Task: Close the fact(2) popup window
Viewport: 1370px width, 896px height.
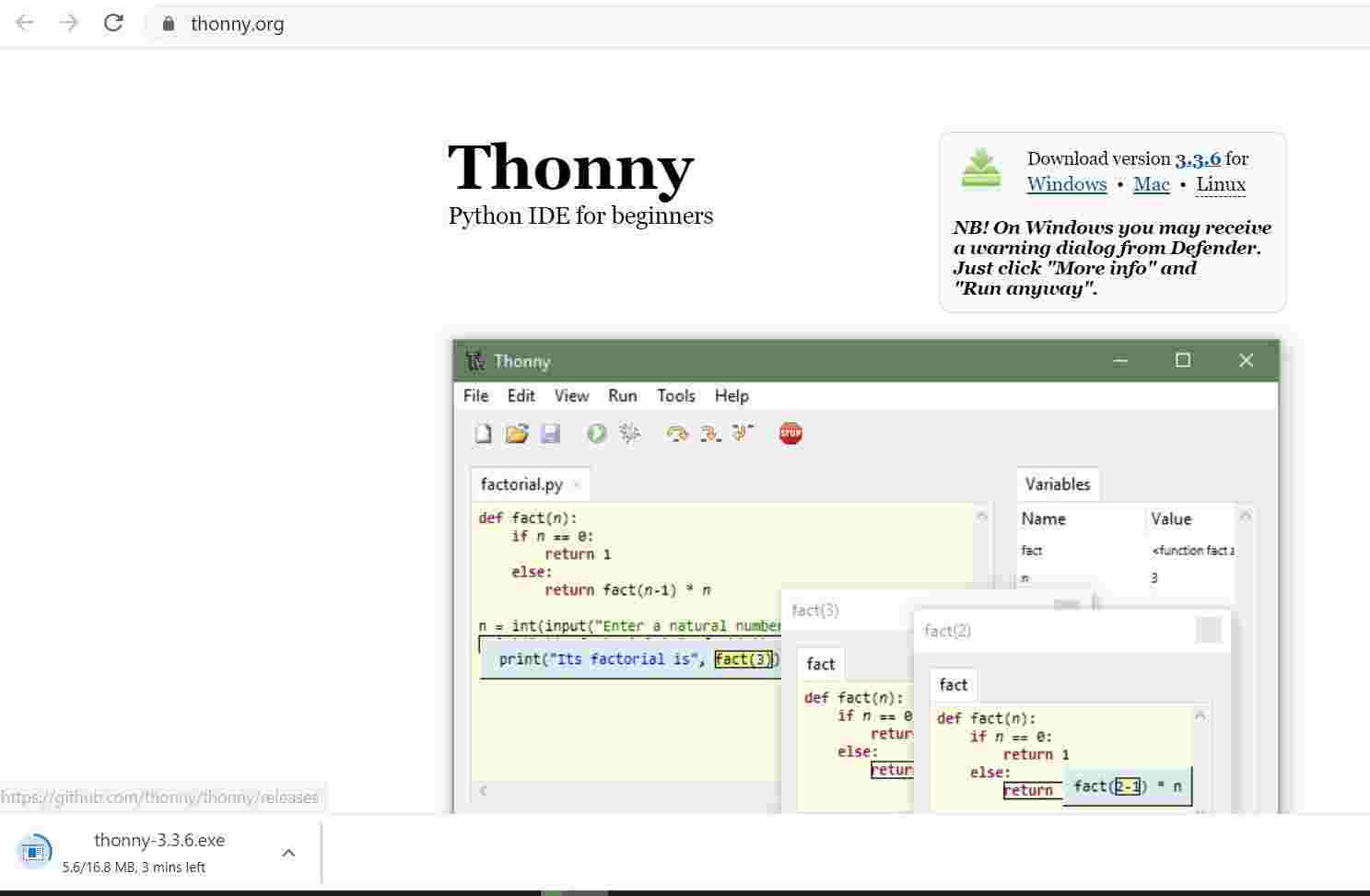Action: [1208, 630]
